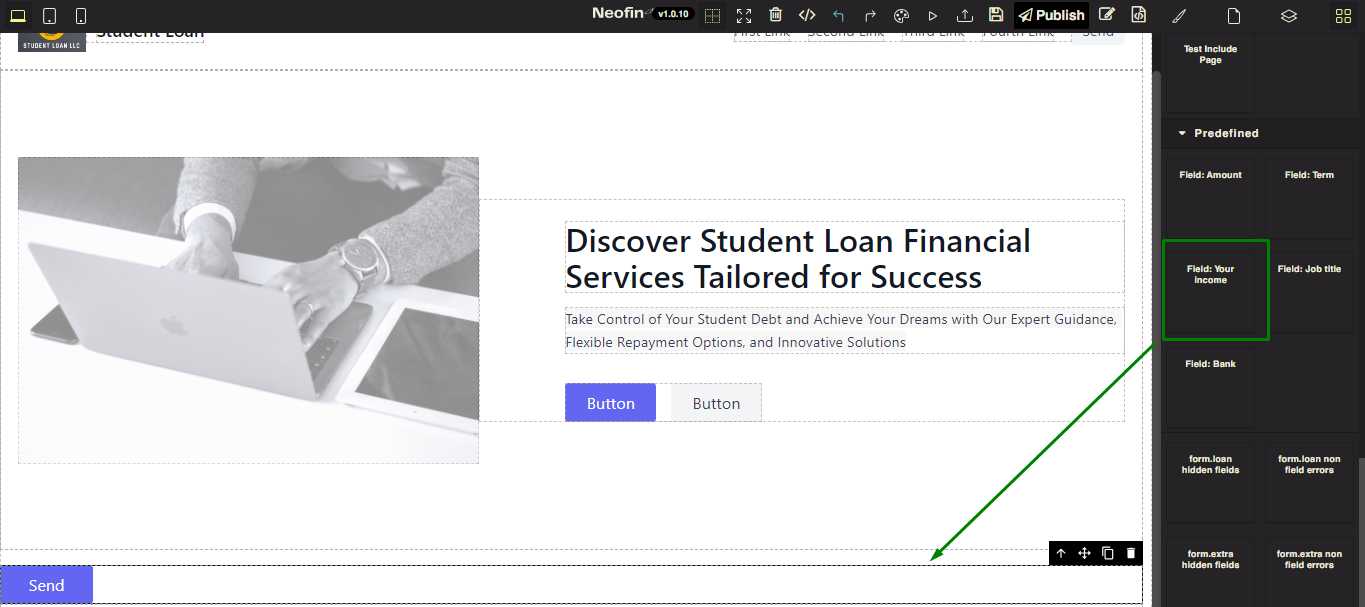Viewport: 1365px width, 607px height.
Task: Switch to desktop device preview
Action: tap(18, 16)
